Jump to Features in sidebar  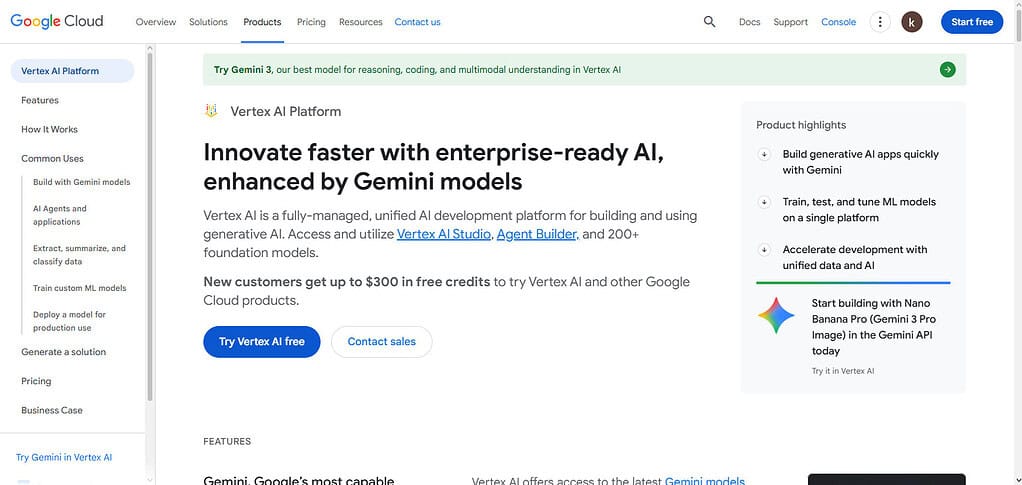tap(40, 100)
